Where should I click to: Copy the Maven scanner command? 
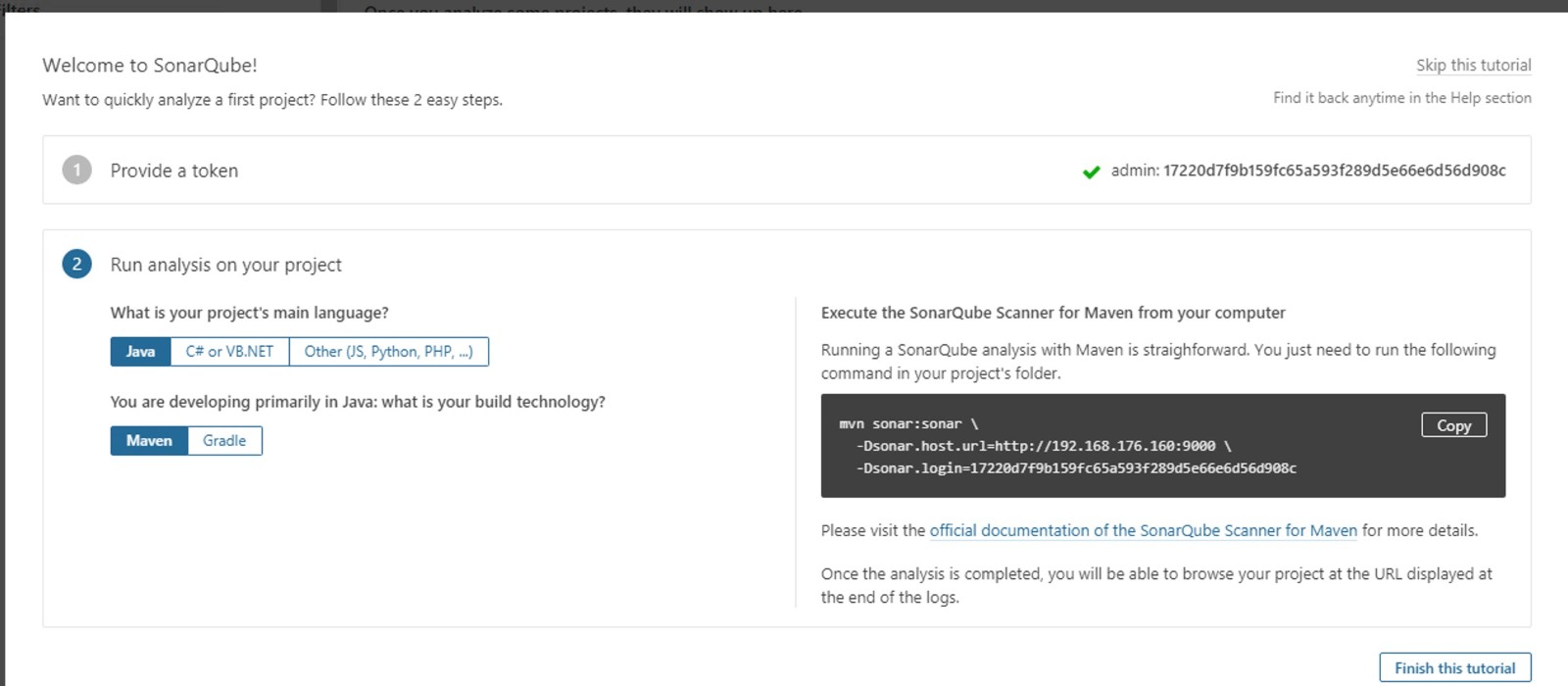(x=1453, y=424)
